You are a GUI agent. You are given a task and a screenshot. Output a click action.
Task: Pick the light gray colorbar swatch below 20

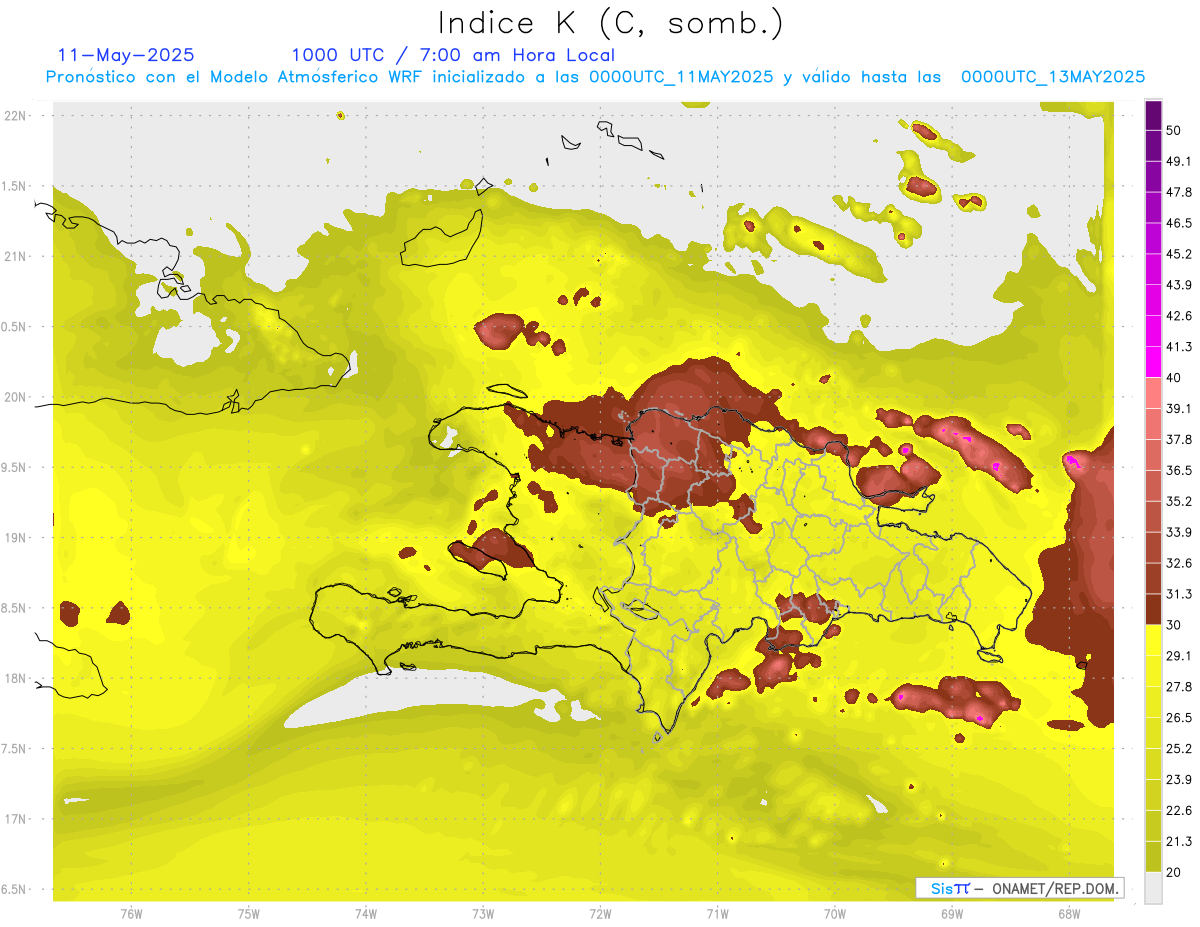click(x=1153, y=888)
